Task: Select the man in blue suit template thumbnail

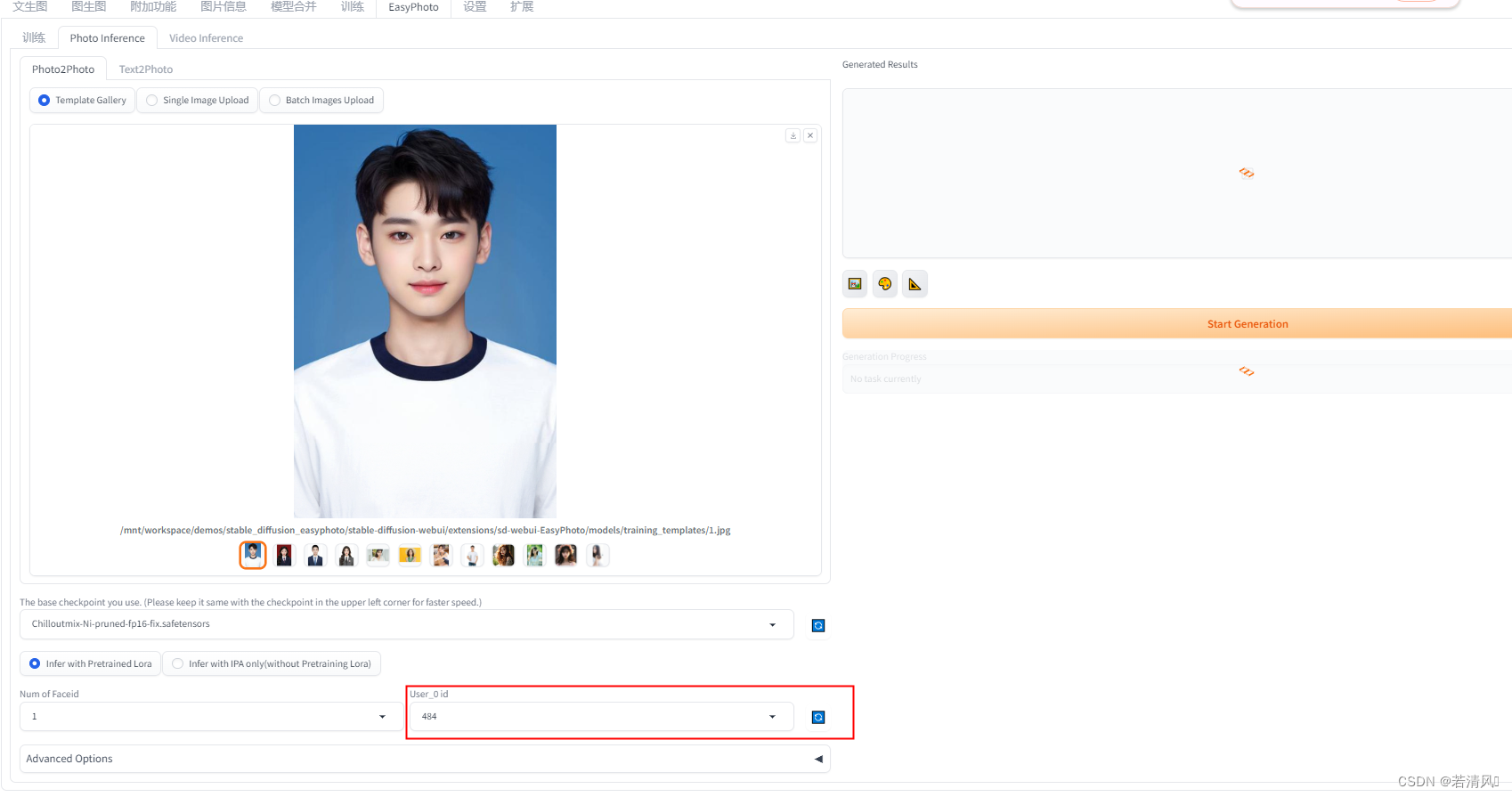Action: (315, 556)
